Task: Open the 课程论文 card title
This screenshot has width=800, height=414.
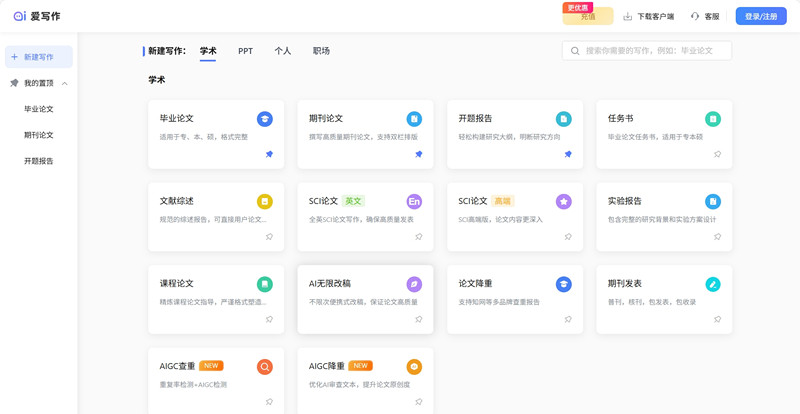Action: click(x=177, y=284)
